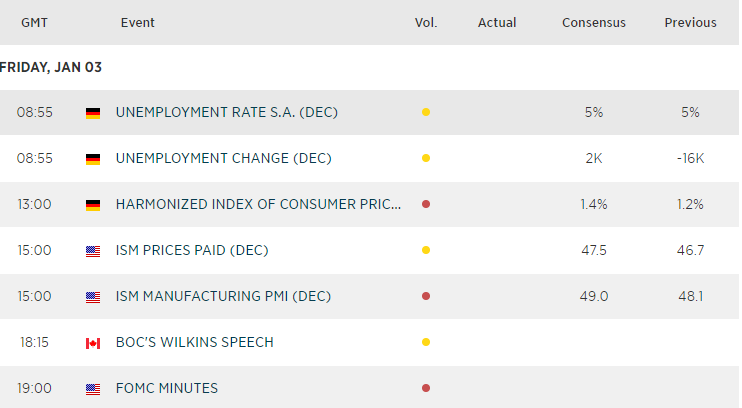Screen dimensions: 742x408
Task: Click German flag beside Harmonized Index row
Action: click(93, 205)
